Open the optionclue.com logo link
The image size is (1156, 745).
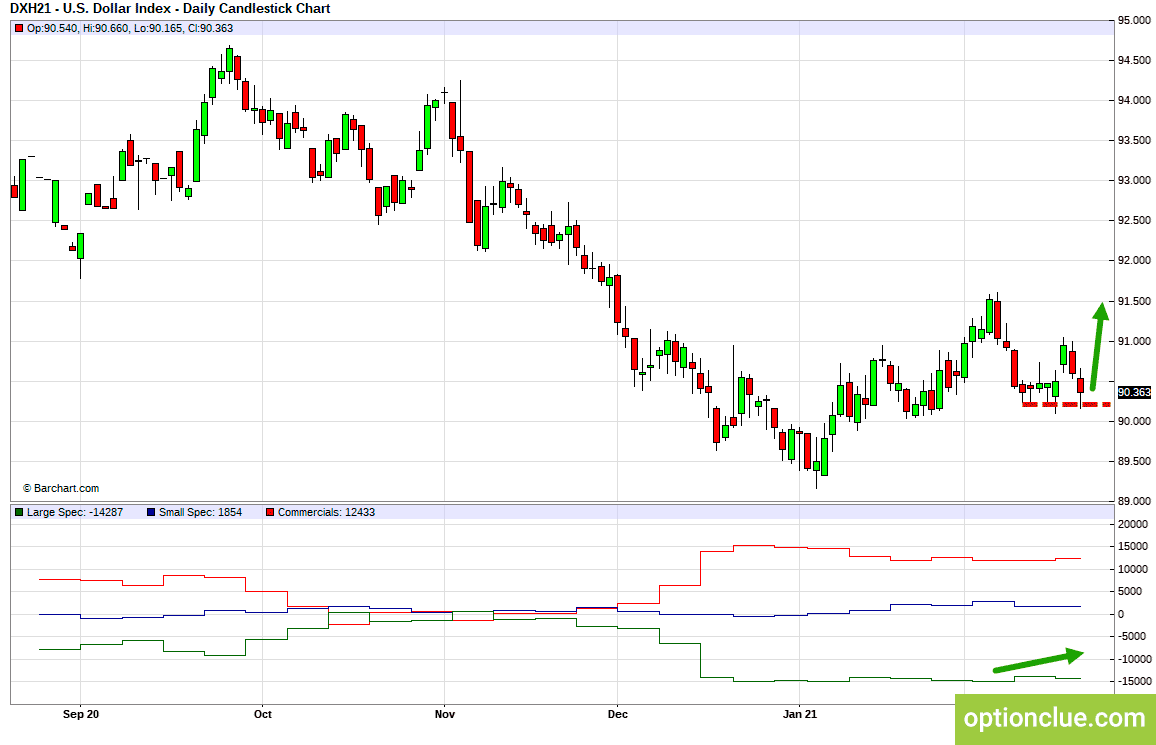(x=1054, y=718)
